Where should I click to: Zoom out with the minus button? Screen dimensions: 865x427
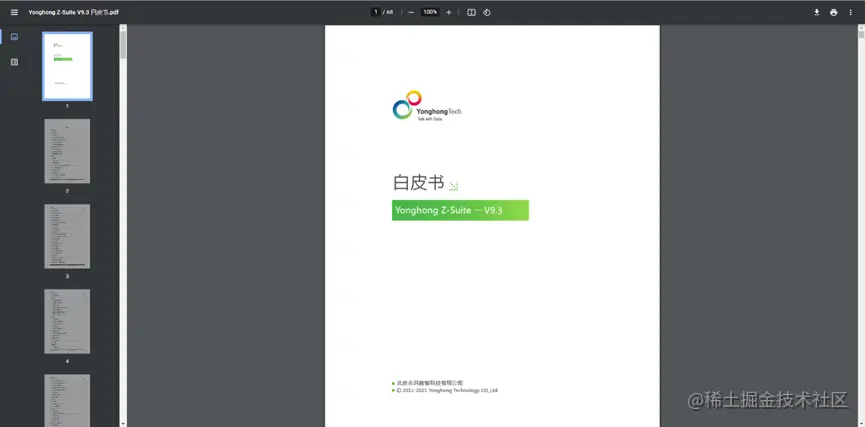pyautogui.click(x=411, y=12)
